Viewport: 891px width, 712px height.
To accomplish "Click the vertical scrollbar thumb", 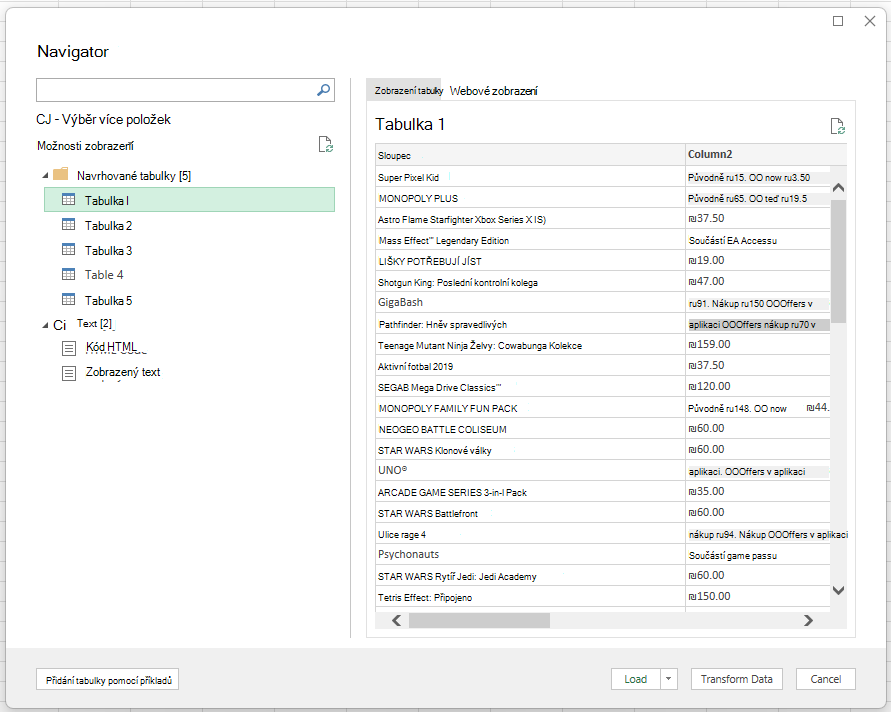I will 838,261.
